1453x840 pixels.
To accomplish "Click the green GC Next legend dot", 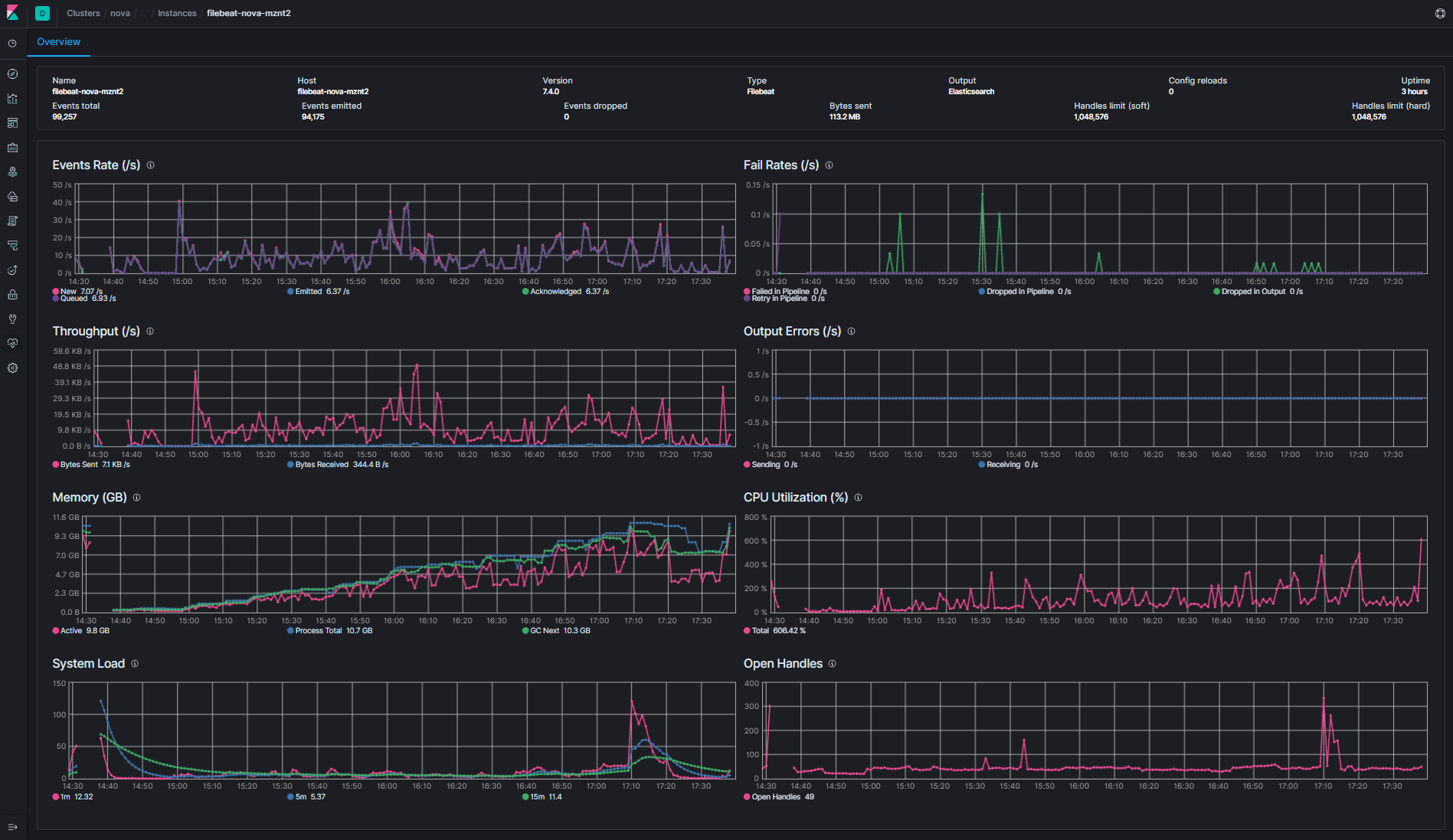I will pos(525,631).
